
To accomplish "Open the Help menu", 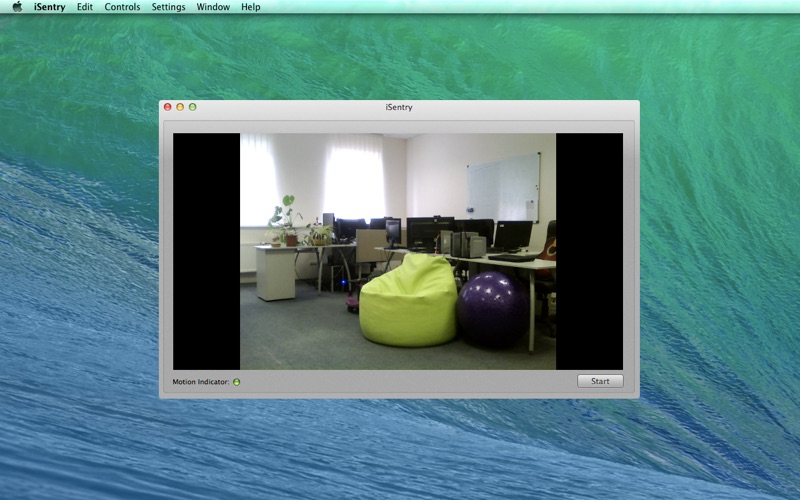I will [251, 7].
